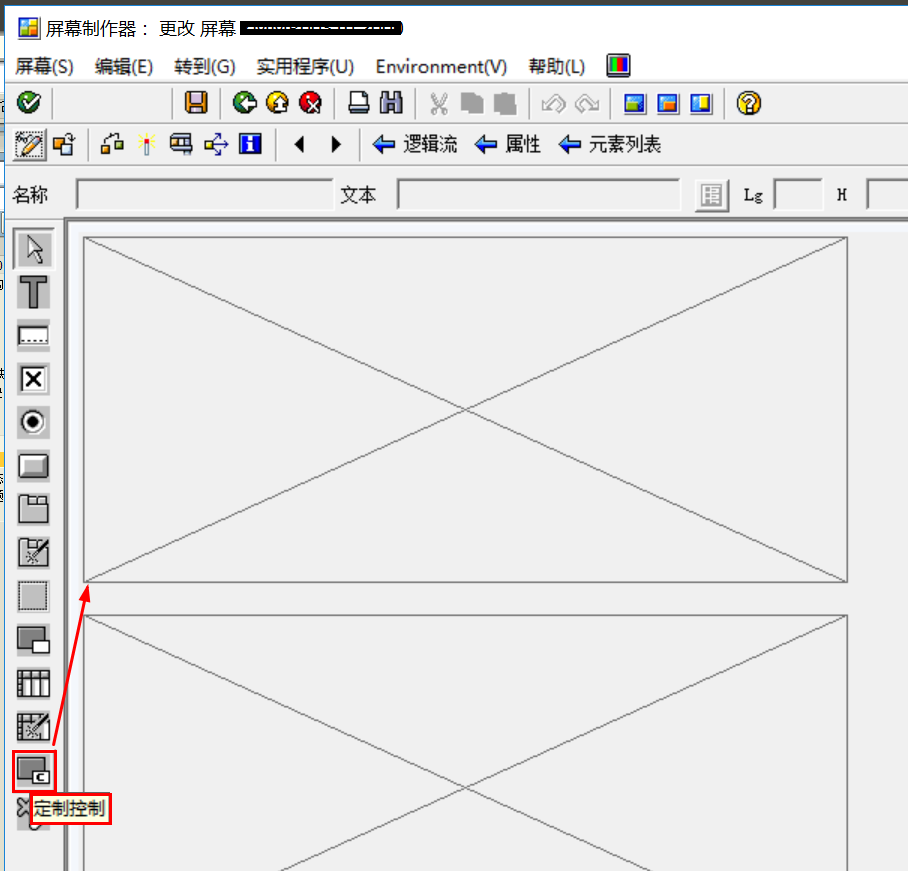Click the green checkmark Enter icon
908x871 pixels.
coord(28,103)
